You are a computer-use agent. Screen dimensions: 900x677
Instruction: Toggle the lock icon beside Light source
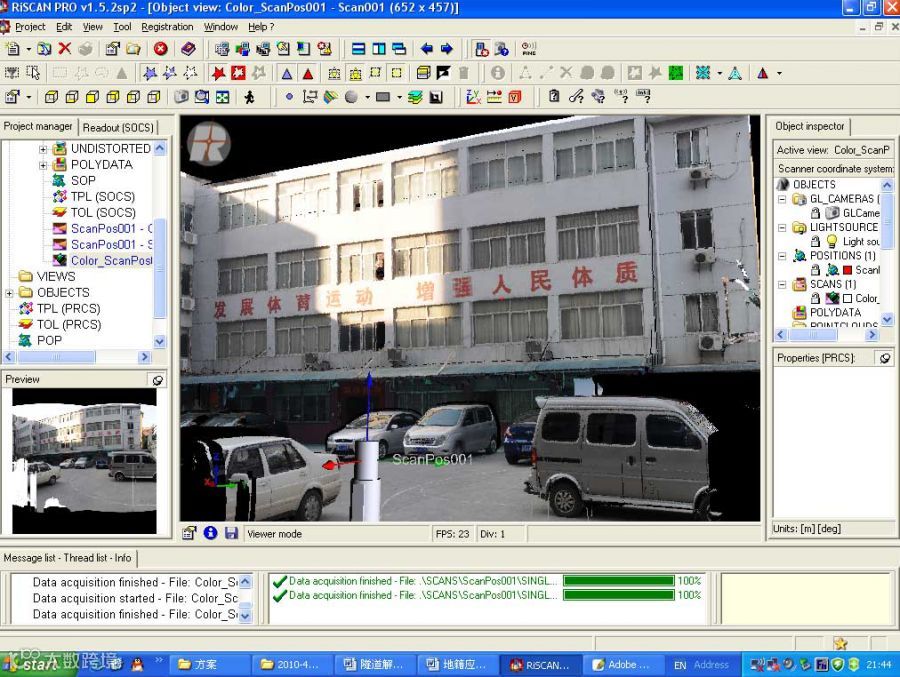pyautogui.click(x=816, y=242)
